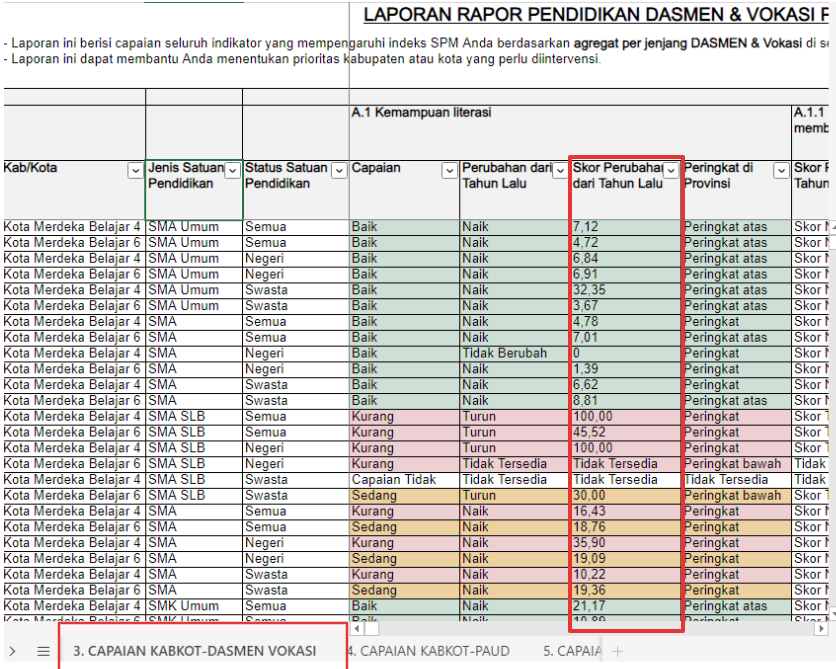Select the Naik cell in the 21,17 row

515,606
